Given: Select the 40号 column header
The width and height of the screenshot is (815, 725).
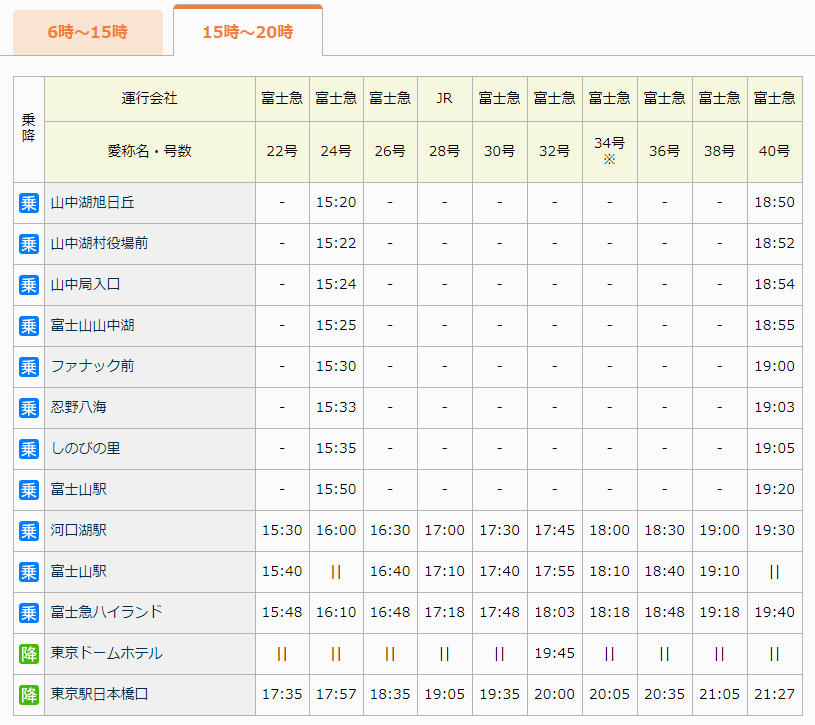Looking at the screenshot, I should pos(775,152).
